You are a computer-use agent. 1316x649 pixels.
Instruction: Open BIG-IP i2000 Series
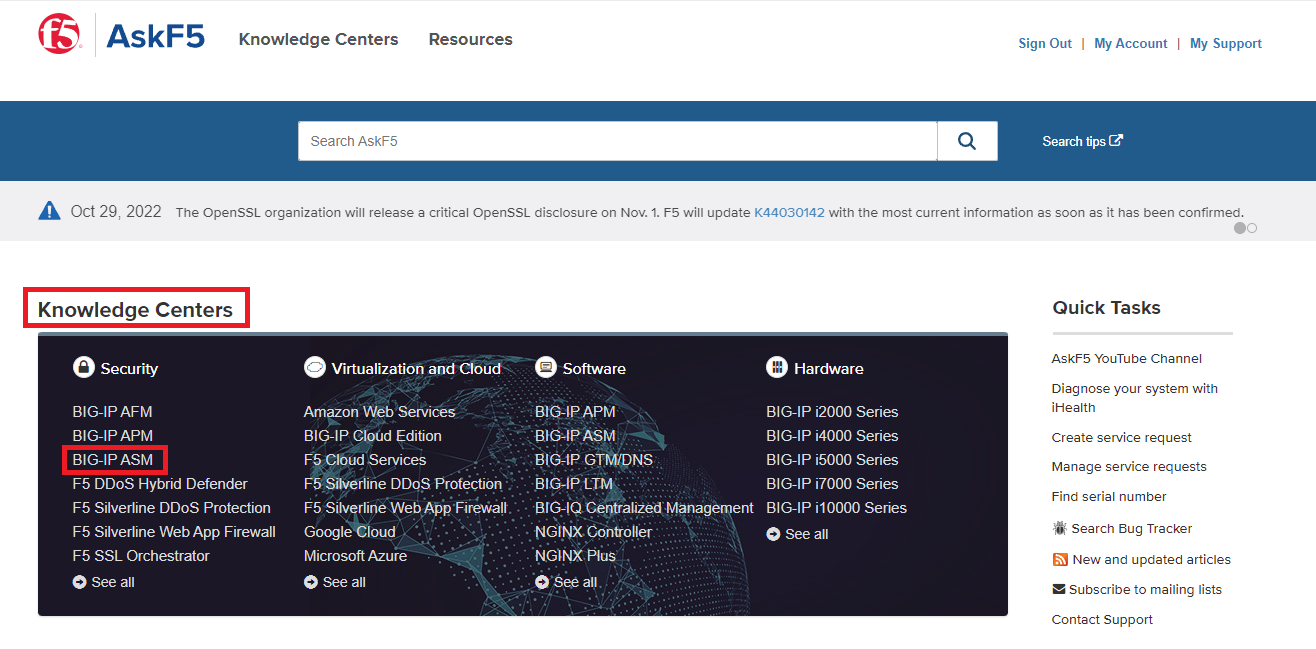(x=832, y=411)
